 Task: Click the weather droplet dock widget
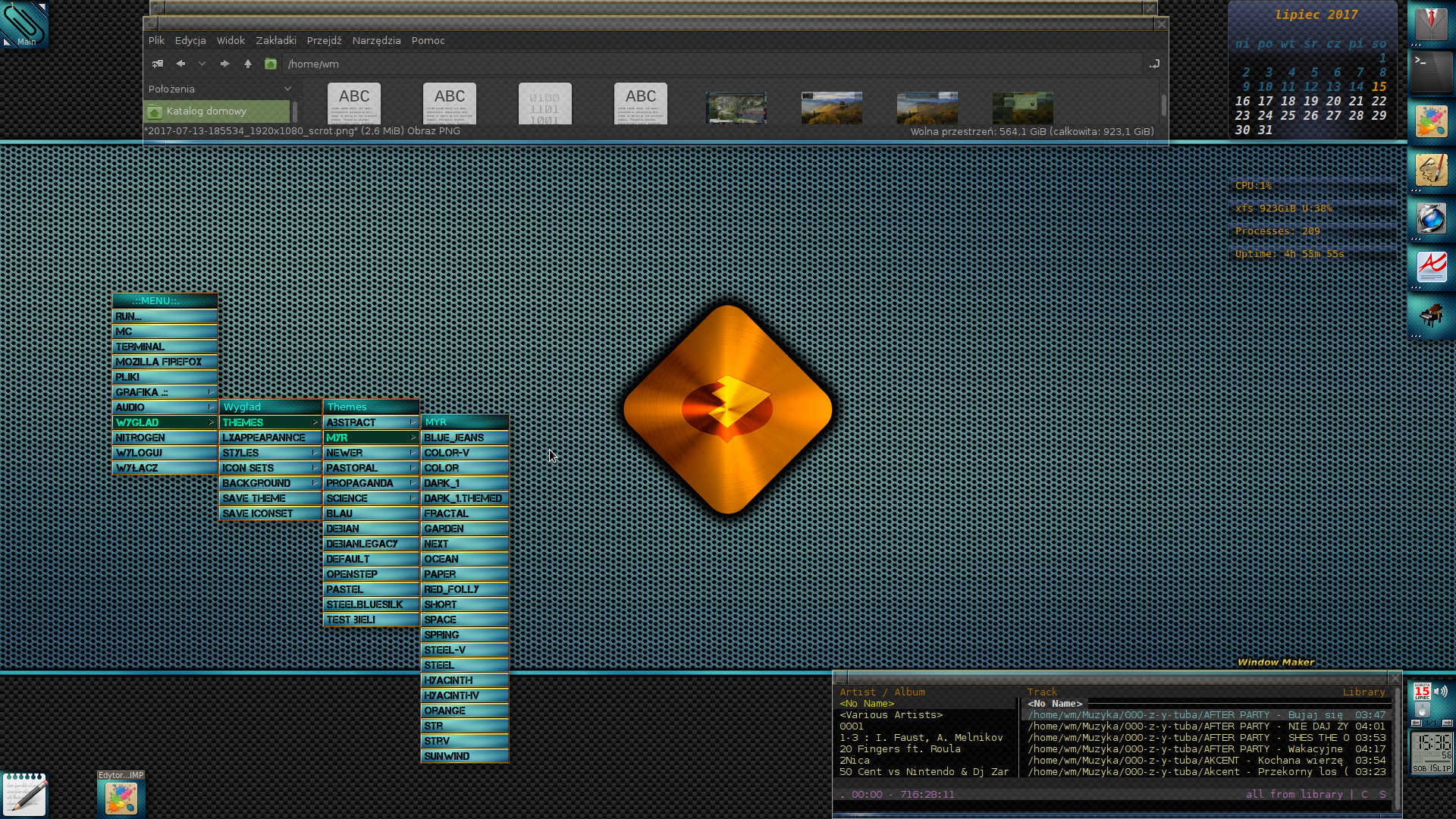(x=1422, y=710)
